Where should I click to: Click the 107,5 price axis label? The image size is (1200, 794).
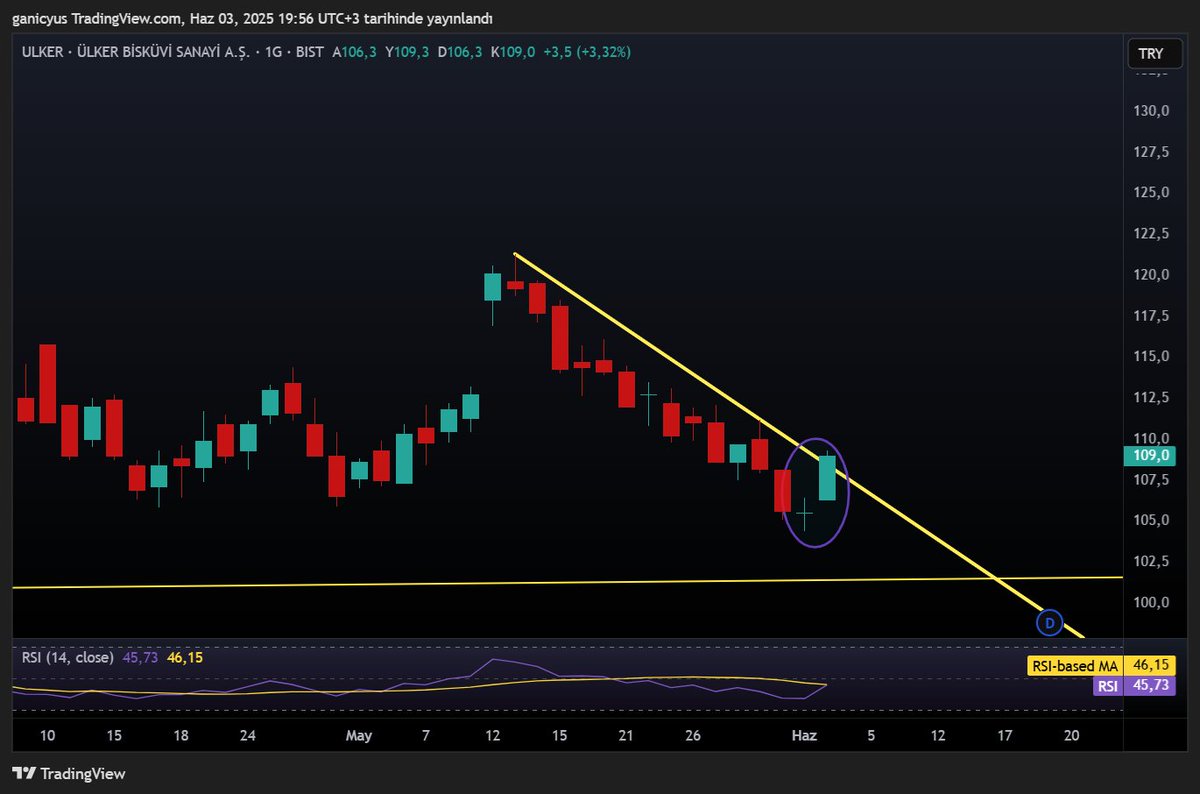click(1151, 480)
